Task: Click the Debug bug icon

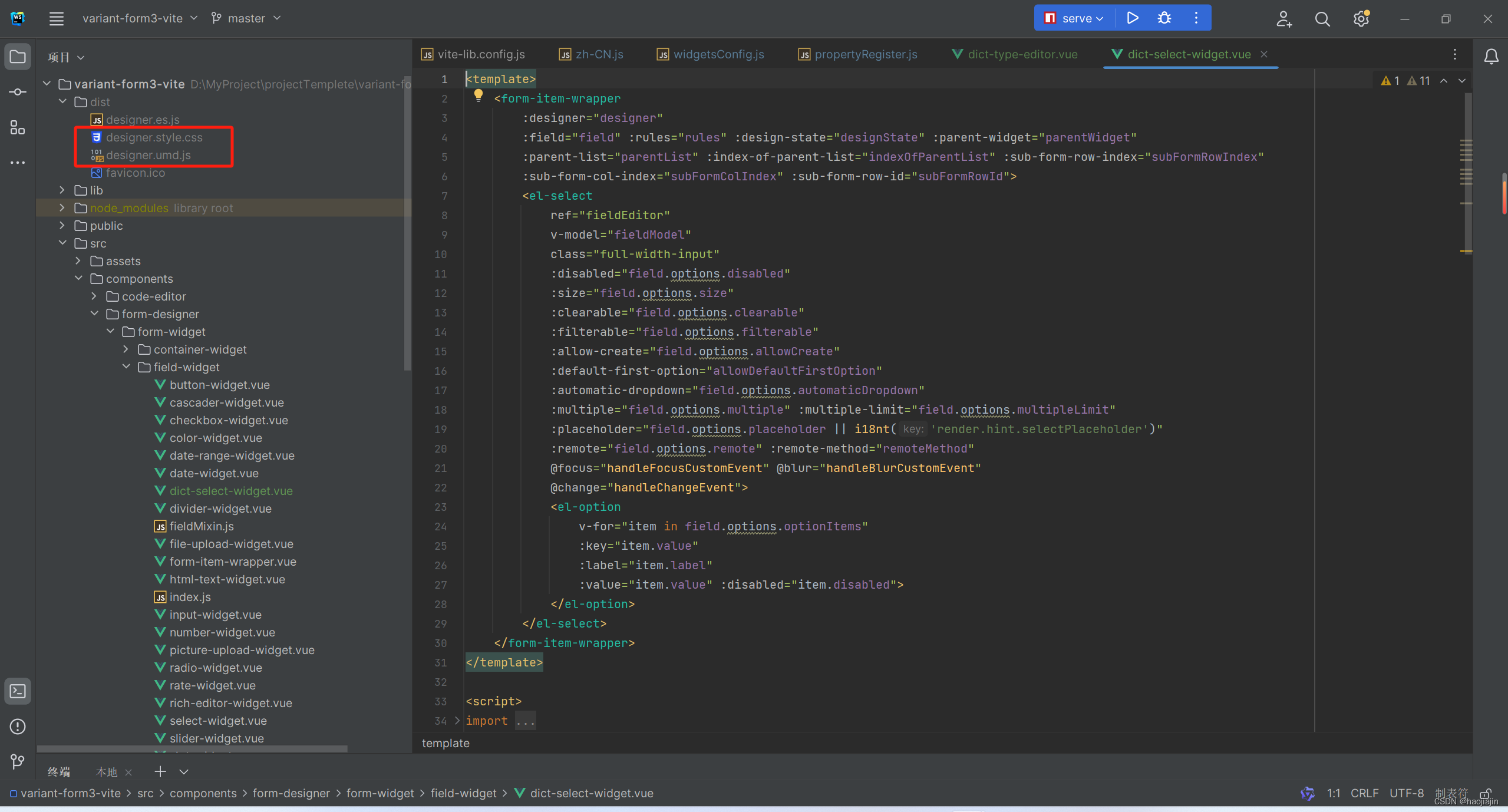Action: coord(1164,18)
